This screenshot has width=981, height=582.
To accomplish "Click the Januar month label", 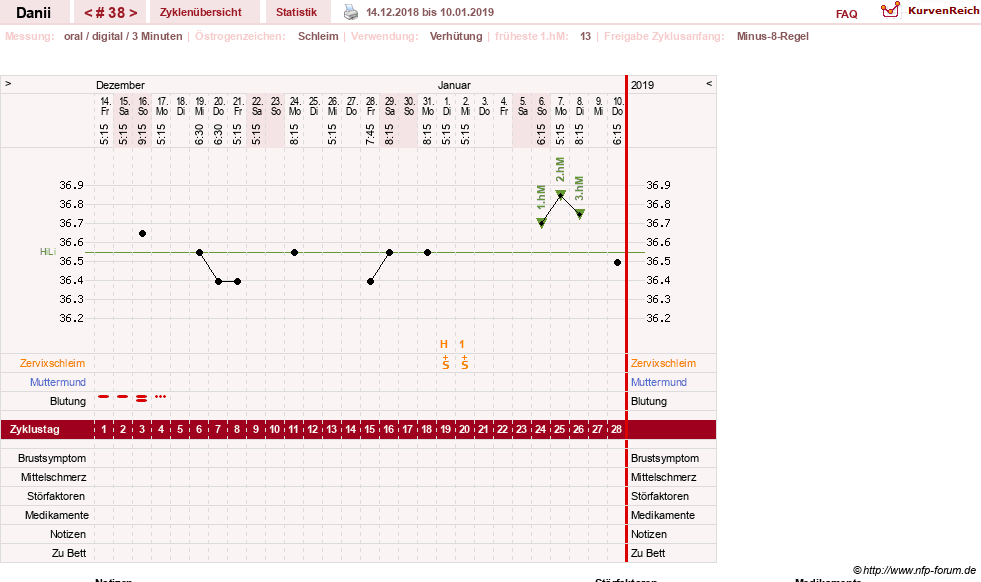I will coord(454,85).
